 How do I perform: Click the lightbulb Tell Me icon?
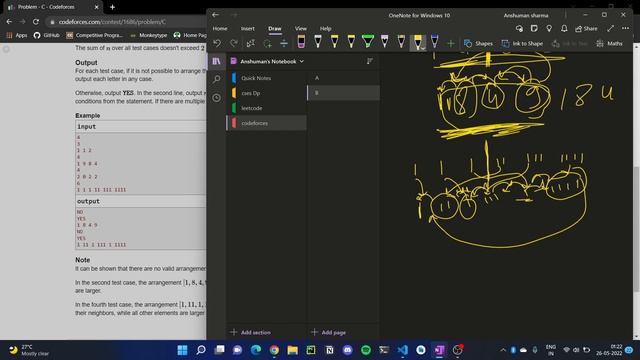click(x=549, y=28)
